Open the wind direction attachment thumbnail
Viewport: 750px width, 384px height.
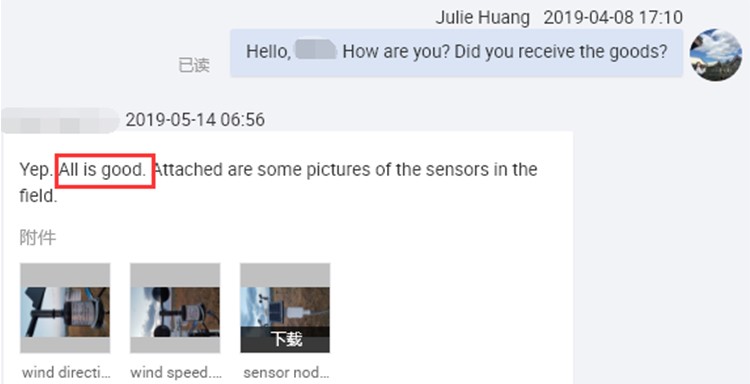[x=65, y=308]
